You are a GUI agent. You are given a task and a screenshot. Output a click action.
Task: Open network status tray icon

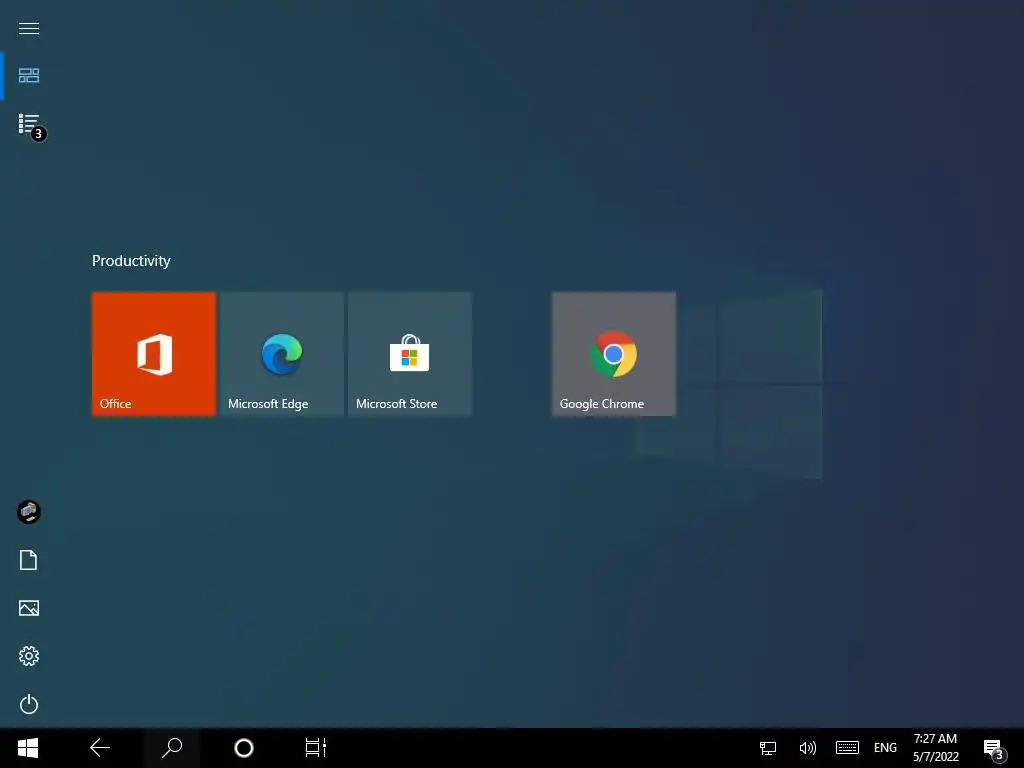(768, 748)
